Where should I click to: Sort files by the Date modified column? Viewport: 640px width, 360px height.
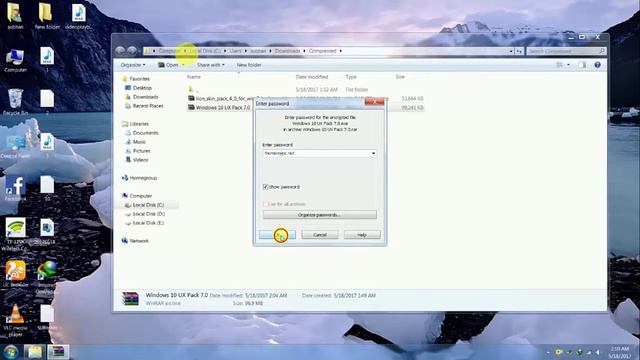[x=312, y=77]
